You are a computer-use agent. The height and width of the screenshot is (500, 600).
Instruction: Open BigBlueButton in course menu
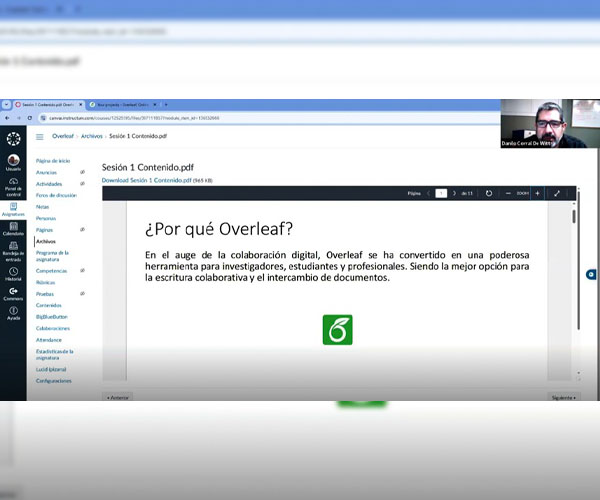52,317
